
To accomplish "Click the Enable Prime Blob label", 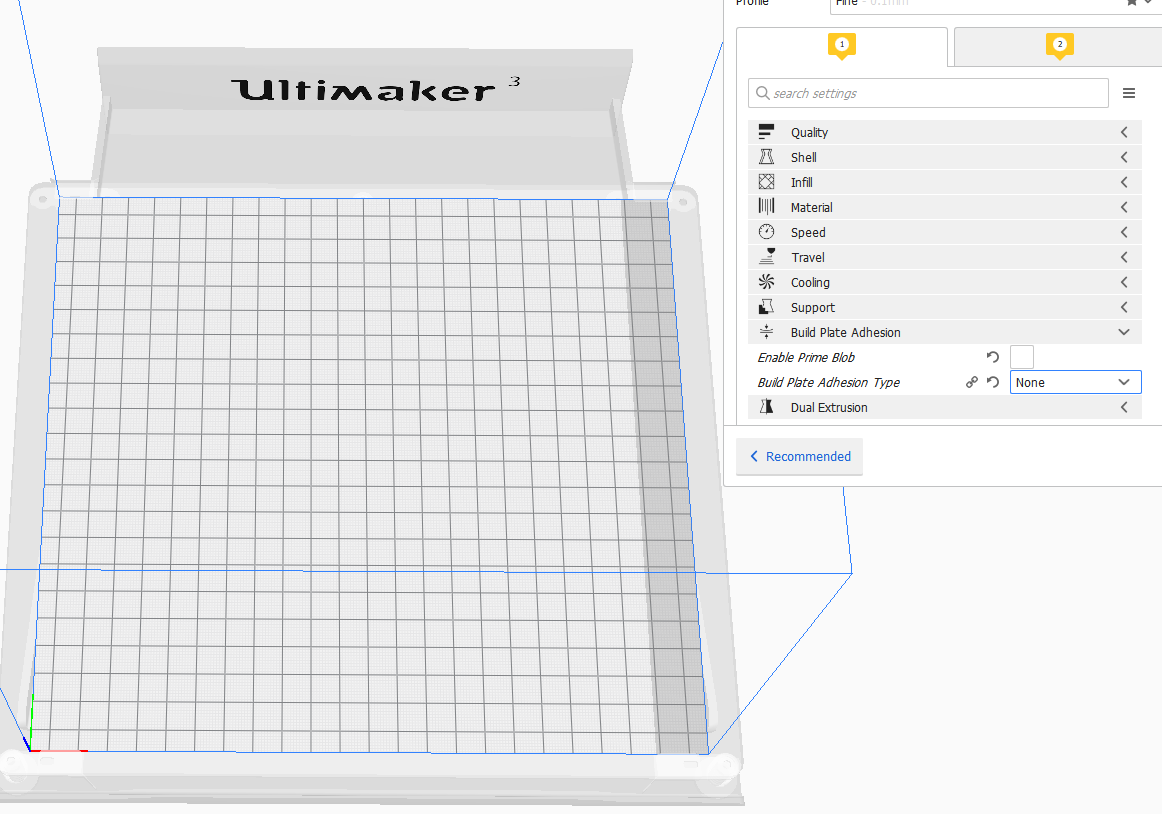I will (x=806, y=357).
